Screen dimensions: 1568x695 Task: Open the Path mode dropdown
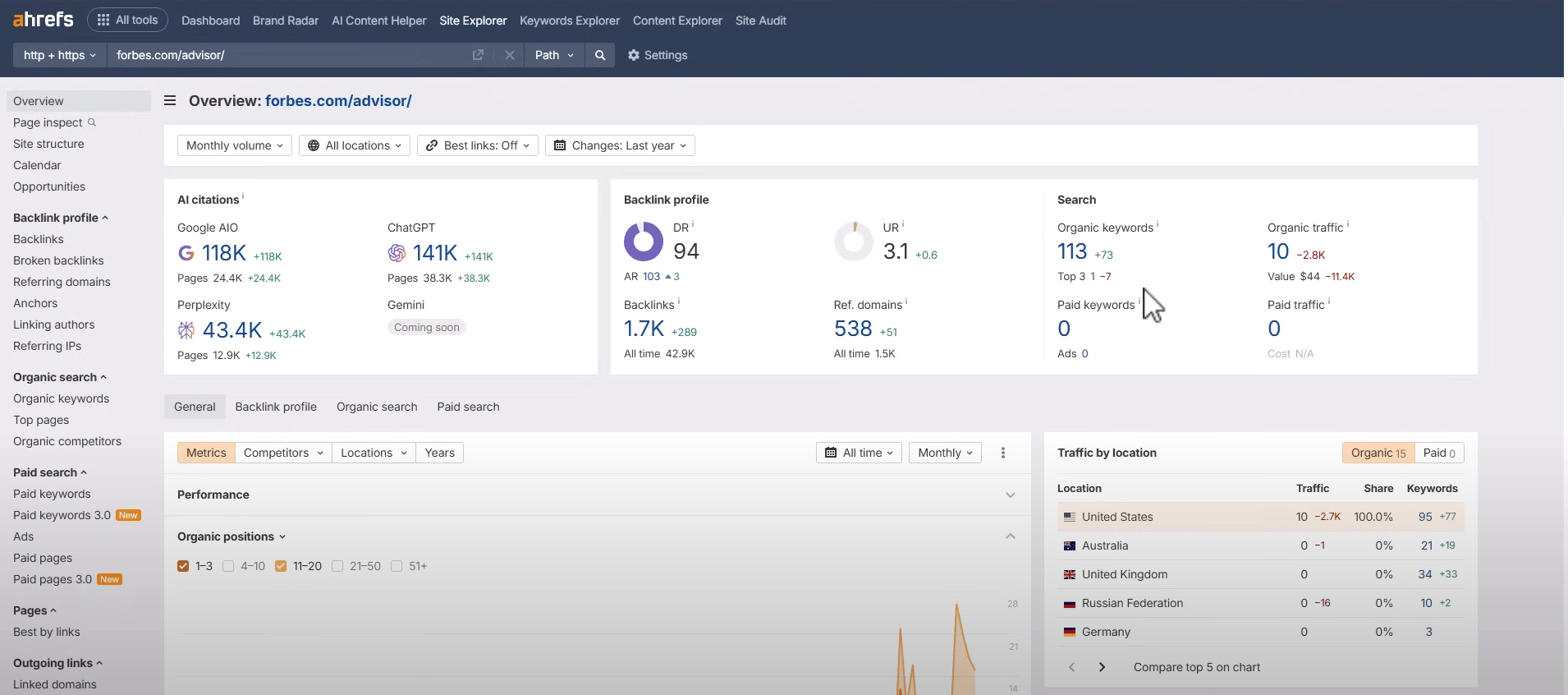pos(554,55)
